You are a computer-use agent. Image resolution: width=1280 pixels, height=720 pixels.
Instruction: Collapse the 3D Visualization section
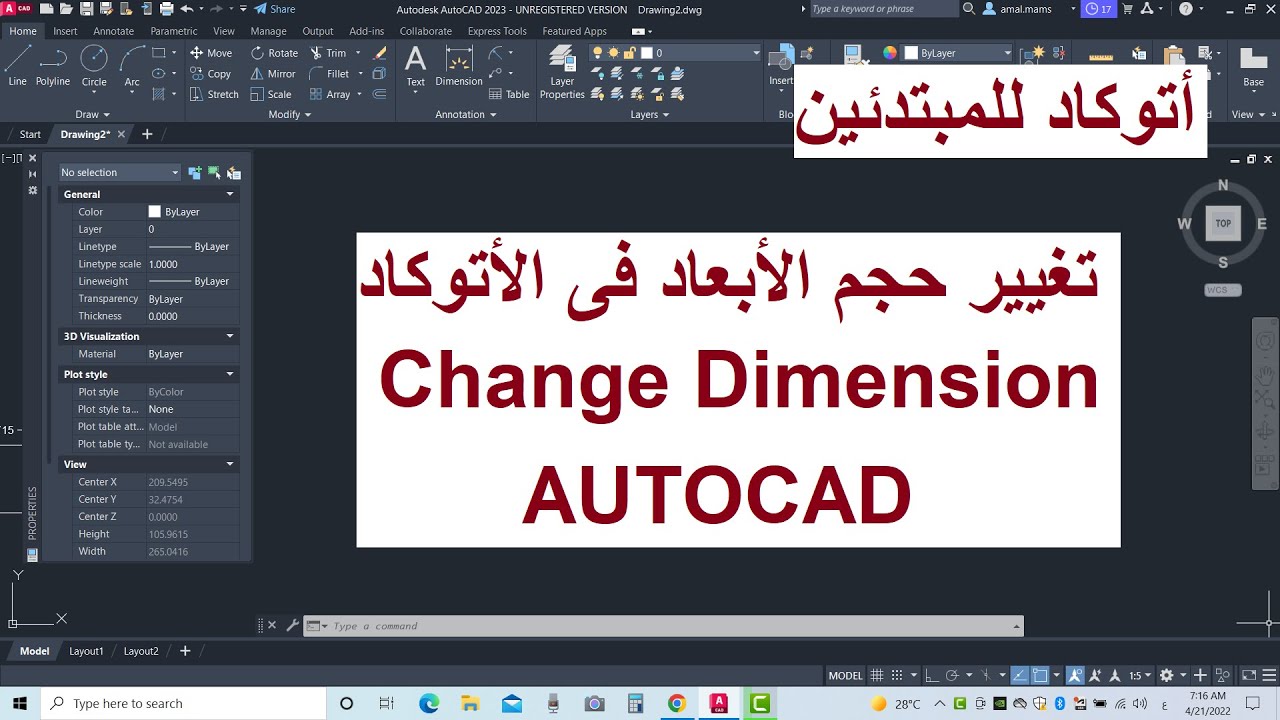[x=230, y=336]
